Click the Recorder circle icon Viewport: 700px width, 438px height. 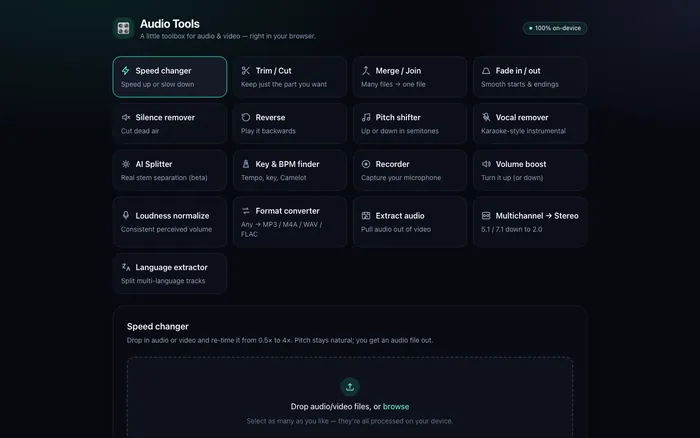click(x=366, y=164)
